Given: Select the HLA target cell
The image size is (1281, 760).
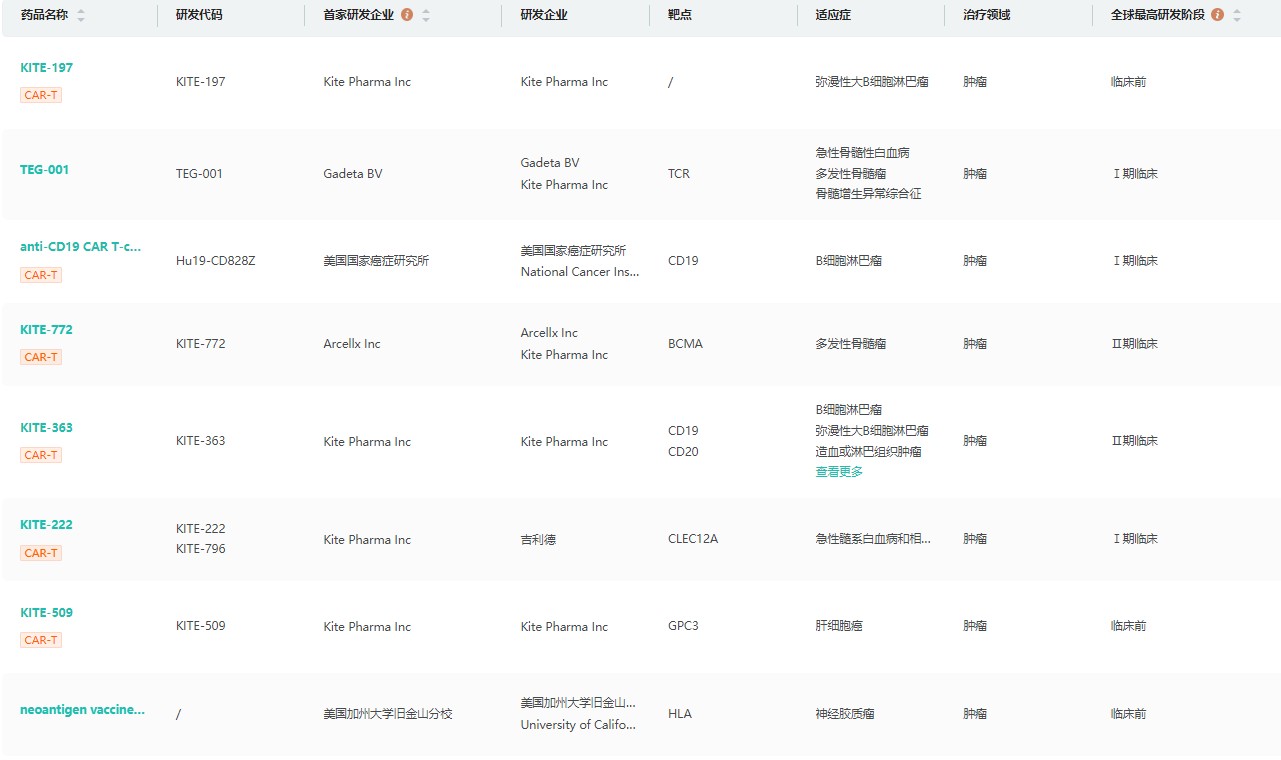Looking at the screenshot, I should pos(680,714).
